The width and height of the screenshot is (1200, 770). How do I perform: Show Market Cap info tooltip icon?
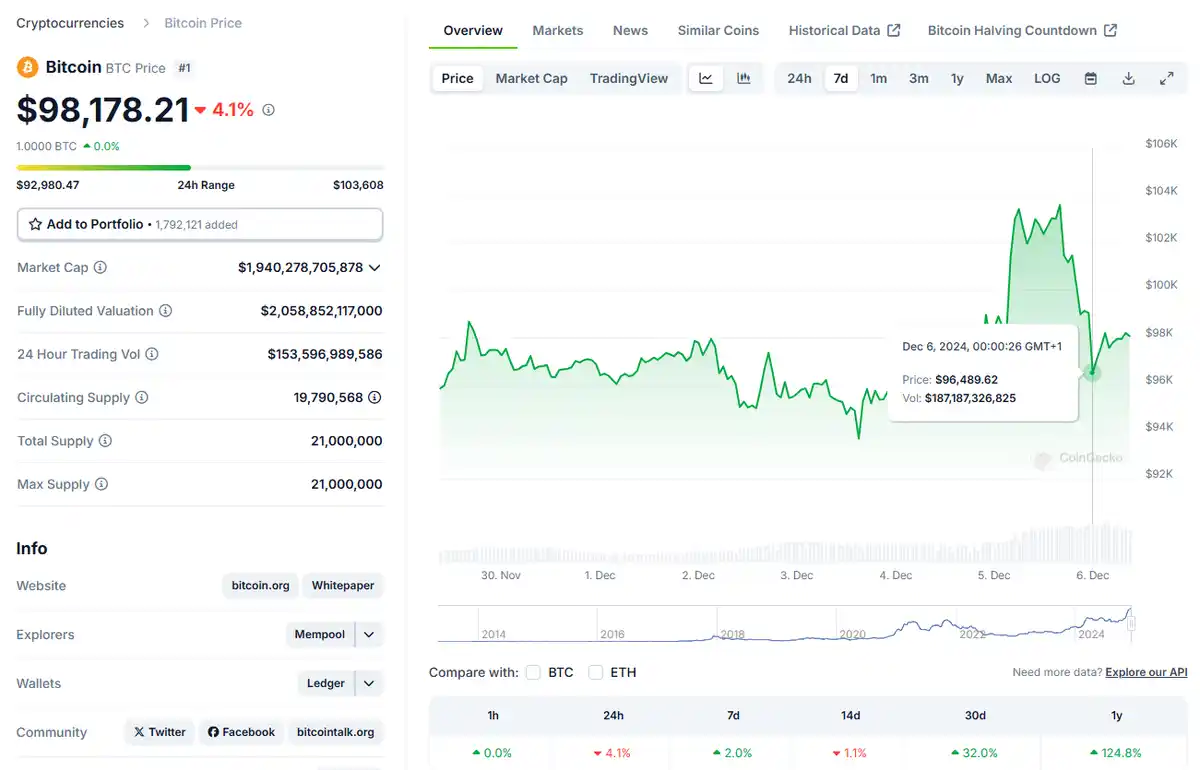pyautogui.click(x=100, y=267)
